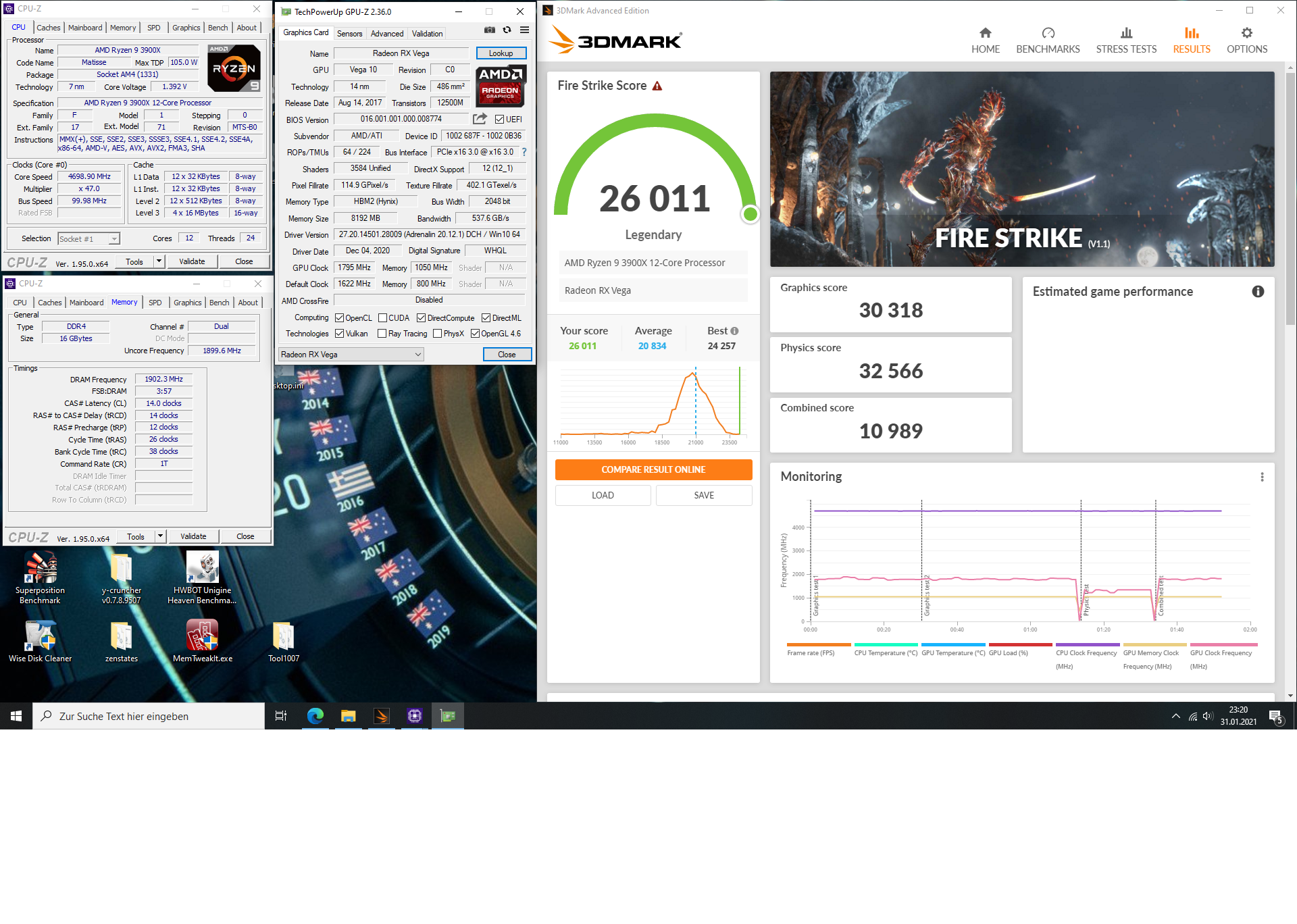
Task: Open RESULTS section in 3DMark
Action: pos(1192,41)
